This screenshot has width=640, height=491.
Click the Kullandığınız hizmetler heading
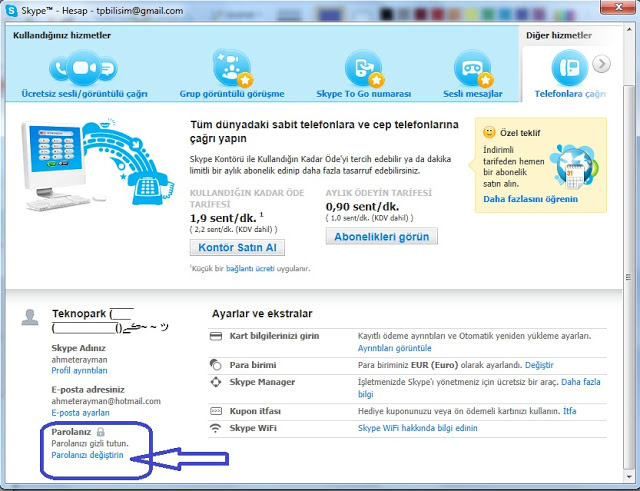62,36
